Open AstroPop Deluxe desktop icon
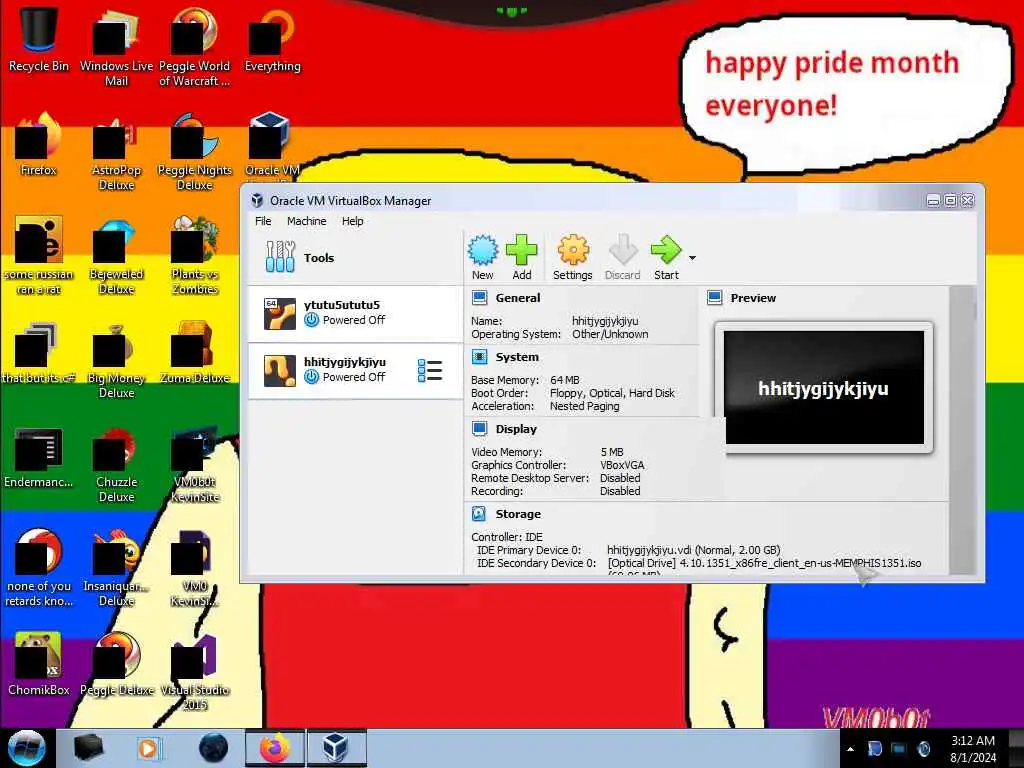1024x768 pixels. point(116,152)
